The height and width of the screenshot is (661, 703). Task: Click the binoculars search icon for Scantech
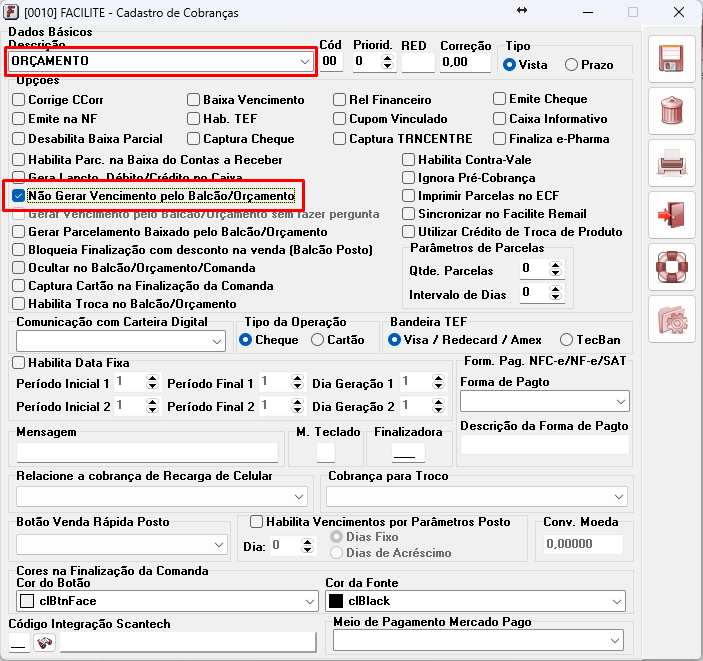tap(44, 643)
